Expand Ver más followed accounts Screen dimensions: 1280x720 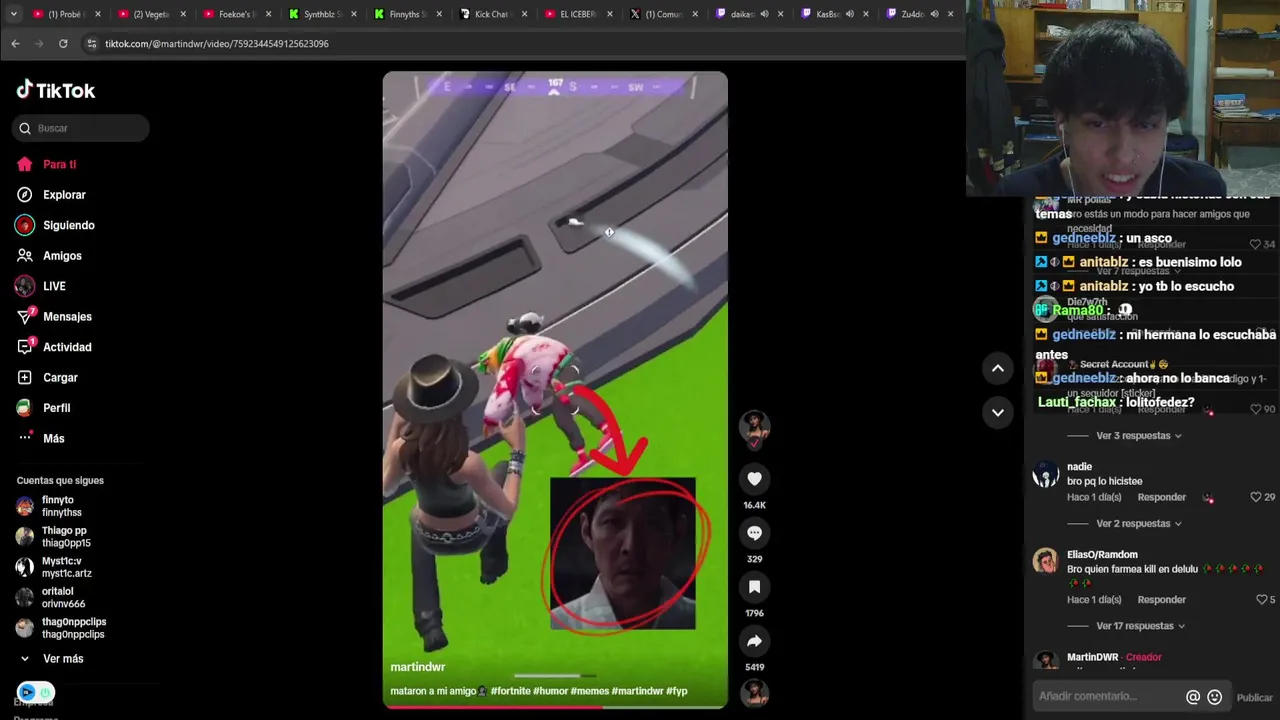(x=63, y=659)
